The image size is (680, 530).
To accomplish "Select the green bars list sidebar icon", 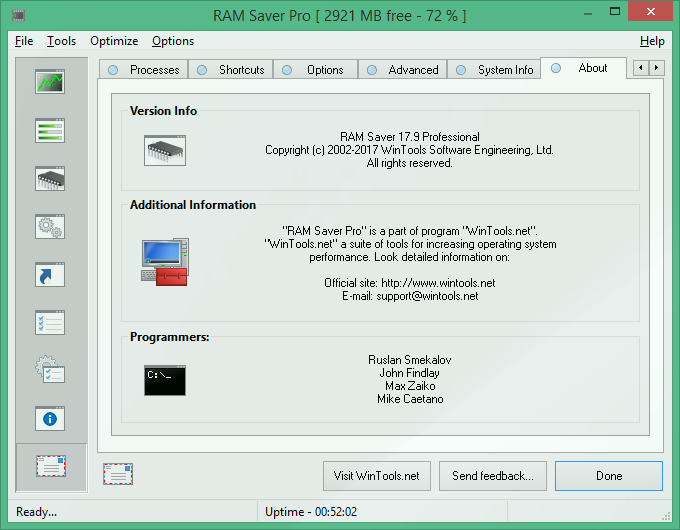I will pos(50,131).
